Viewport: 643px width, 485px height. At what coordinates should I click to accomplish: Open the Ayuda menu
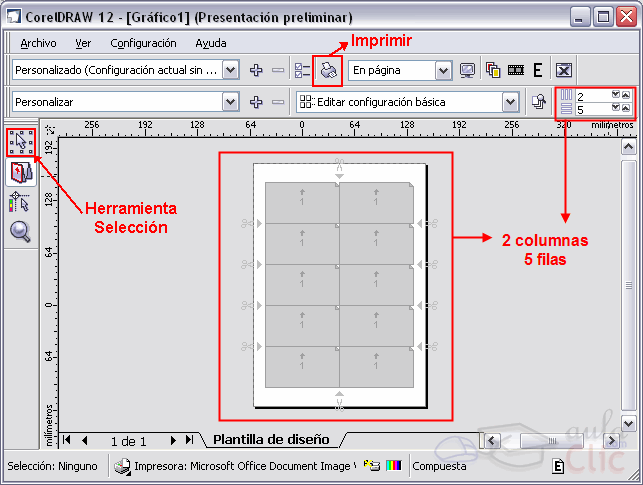pyautogui.click(x=211, y=43)
